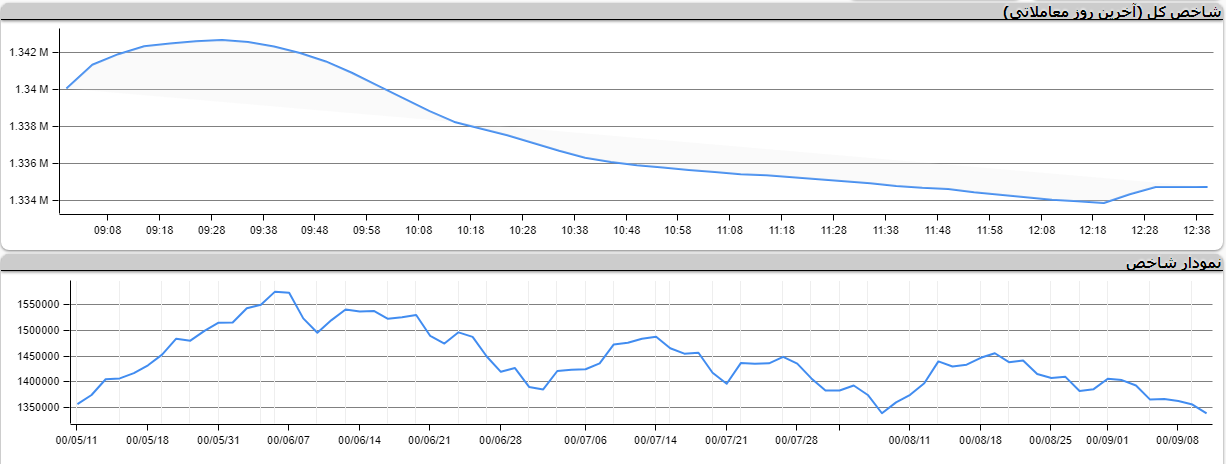
Task: Click the 12:18 time axis label
Action: (x=1093, y=230)
